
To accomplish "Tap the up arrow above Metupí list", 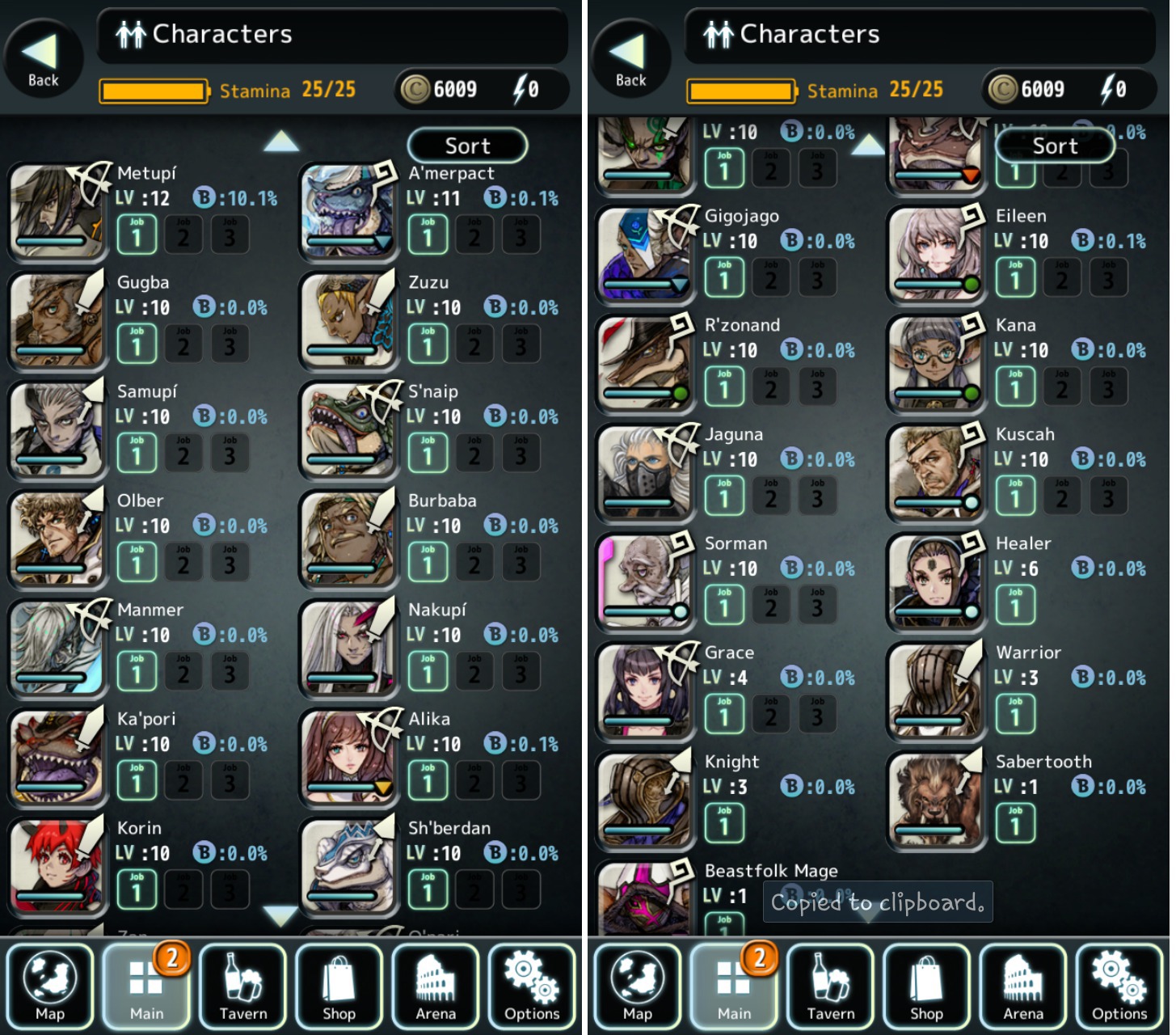I will point(280,142).
